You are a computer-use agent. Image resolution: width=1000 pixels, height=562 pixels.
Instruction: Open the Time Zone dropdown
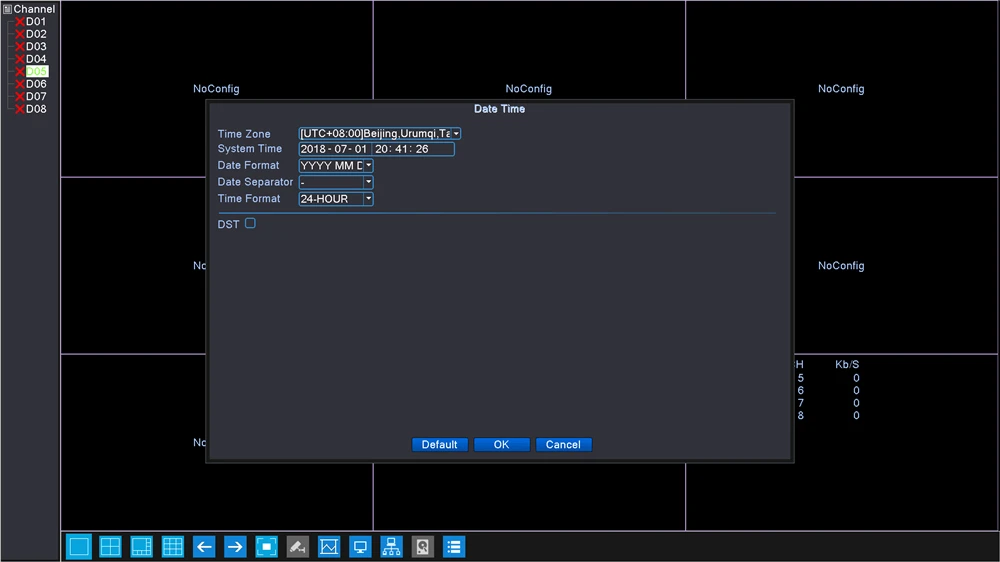coord(456,133)
